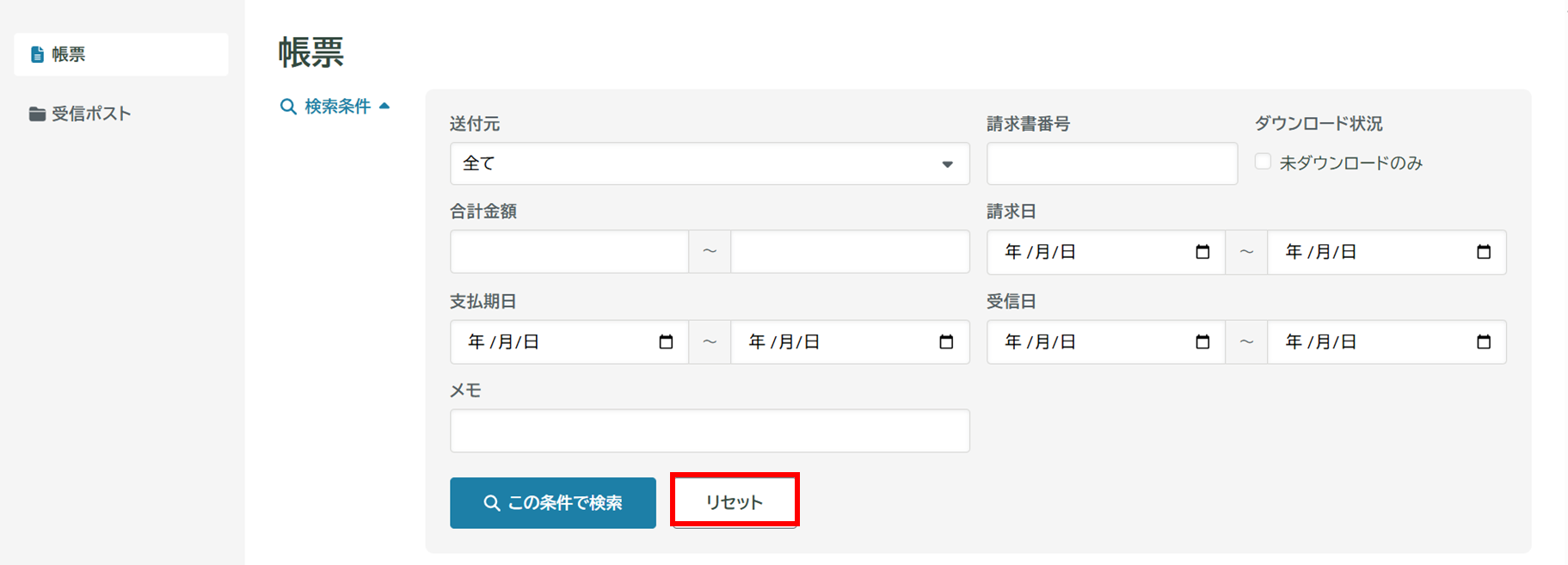
Task: Focus the 請求書番号 input field
Action: pos(1111,163)
